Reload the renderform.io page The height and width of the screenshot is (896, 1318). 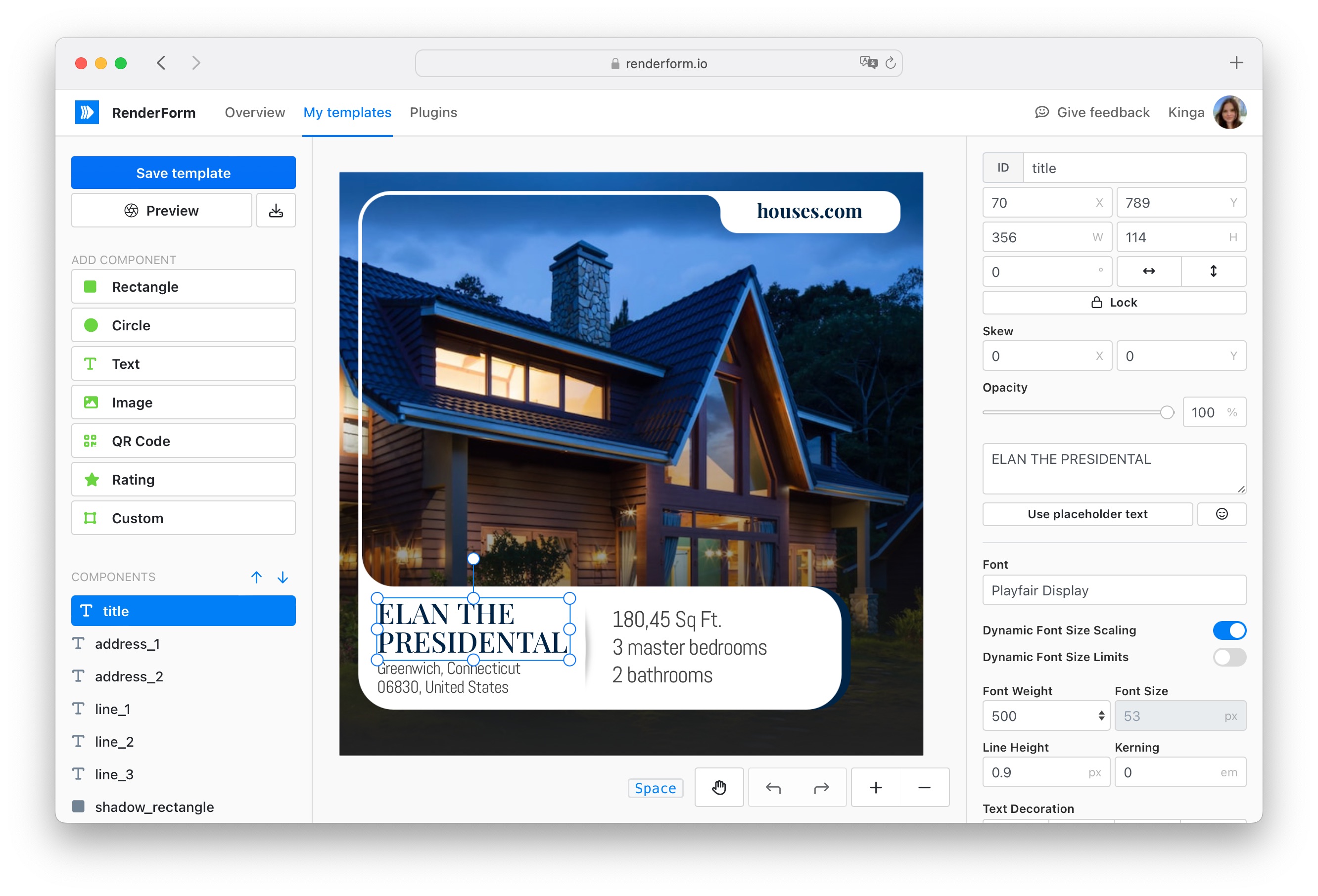click(891, 63)
